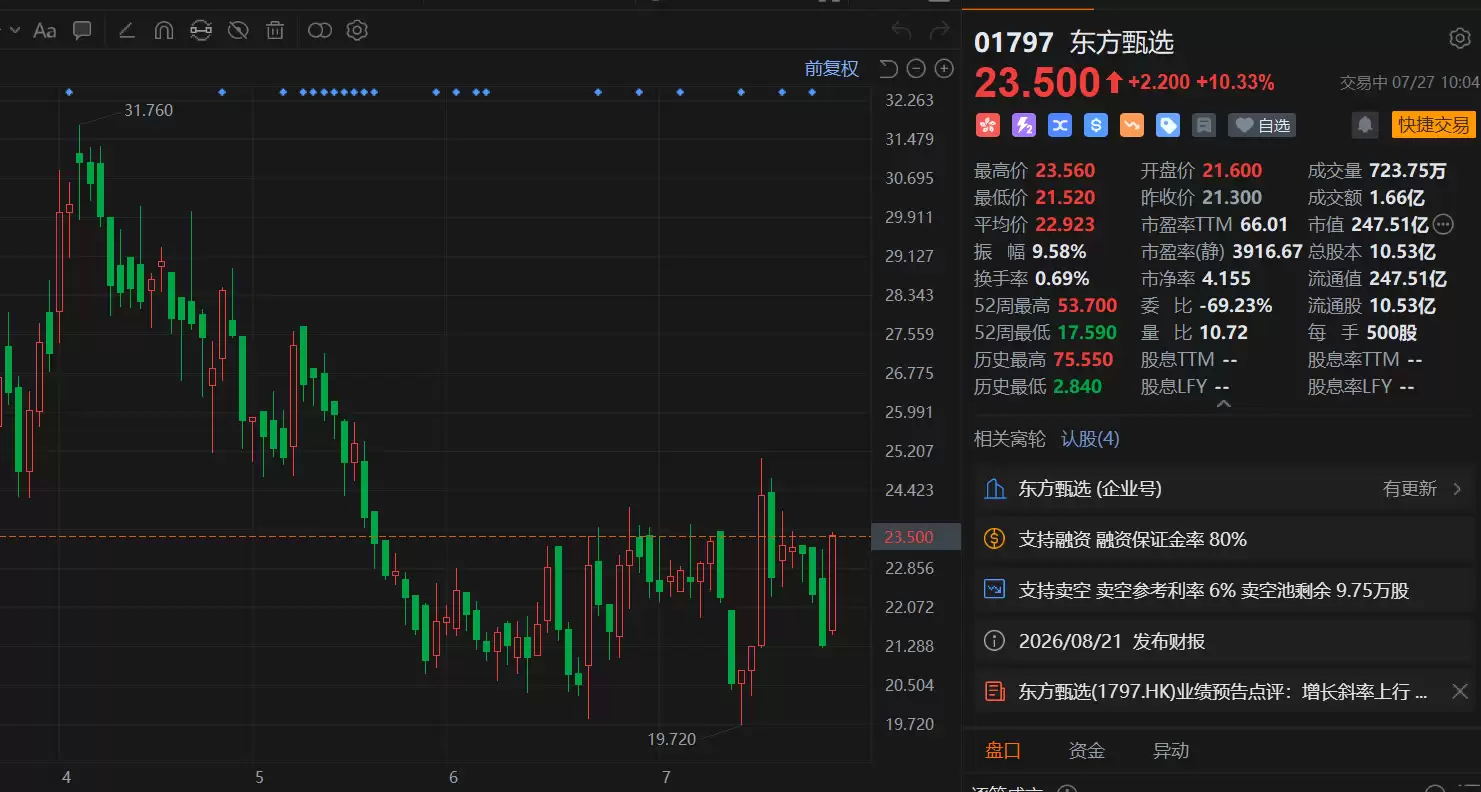The width and height of the screenshot is (1481, 792).
Task: Collapse the quote details with the up chevron
Action: tap(1222, 405)
